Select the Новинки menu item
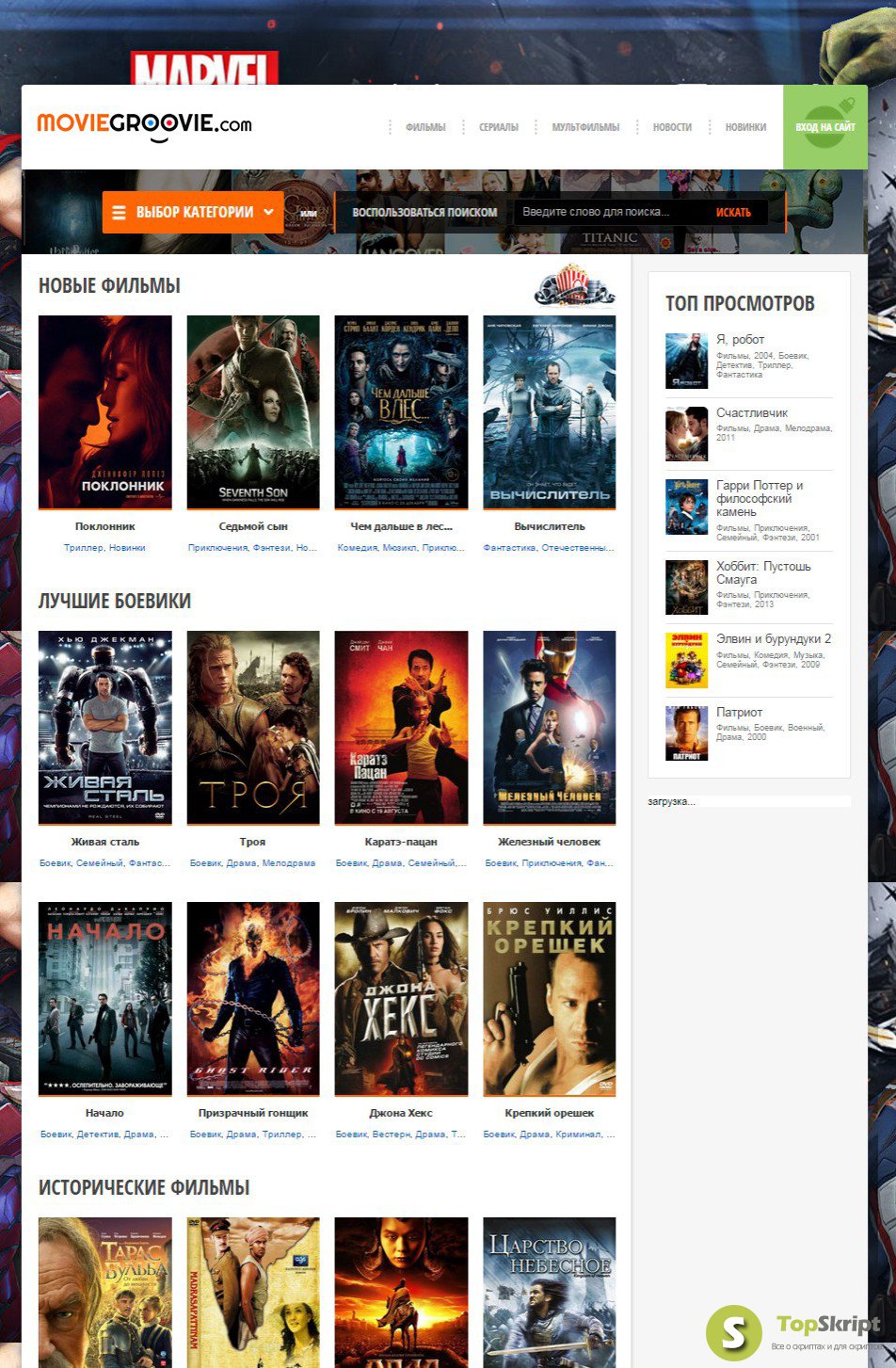 click(745, 127)
